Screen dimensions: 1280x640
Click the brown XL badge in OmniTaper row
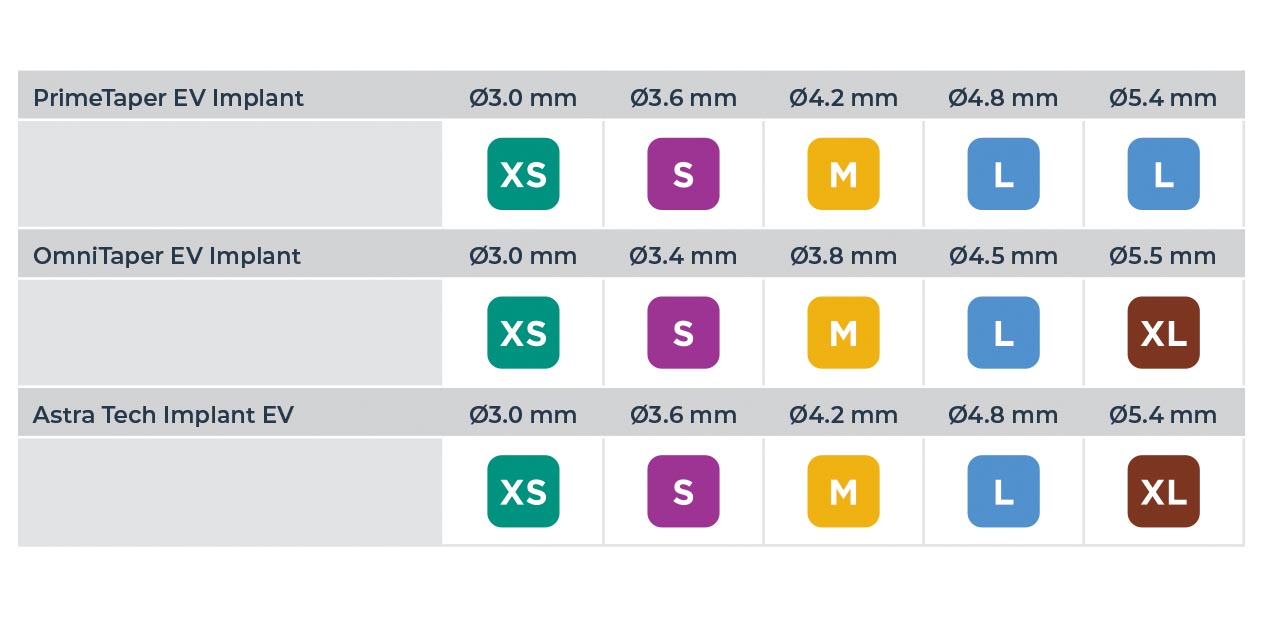click(x=1163, y=333)
